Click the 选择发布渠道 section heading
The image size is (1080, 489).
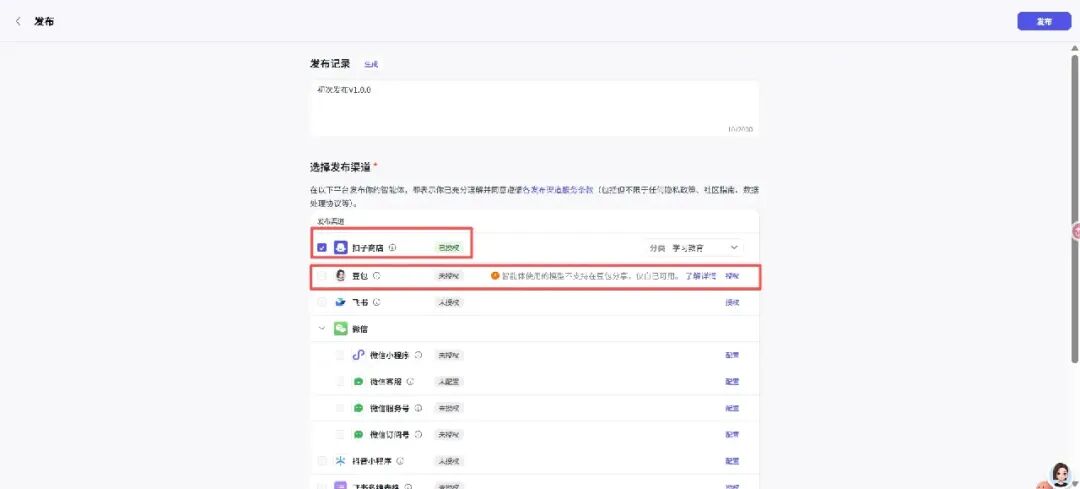340,167
